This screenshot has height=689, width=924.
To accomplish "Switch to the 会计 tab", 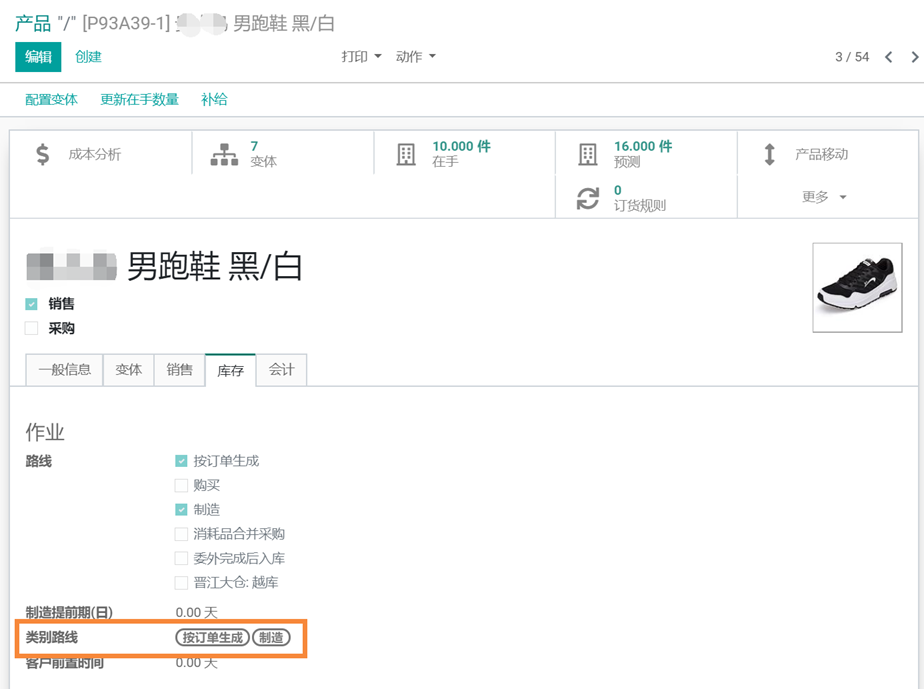I will tap(282, 370).
